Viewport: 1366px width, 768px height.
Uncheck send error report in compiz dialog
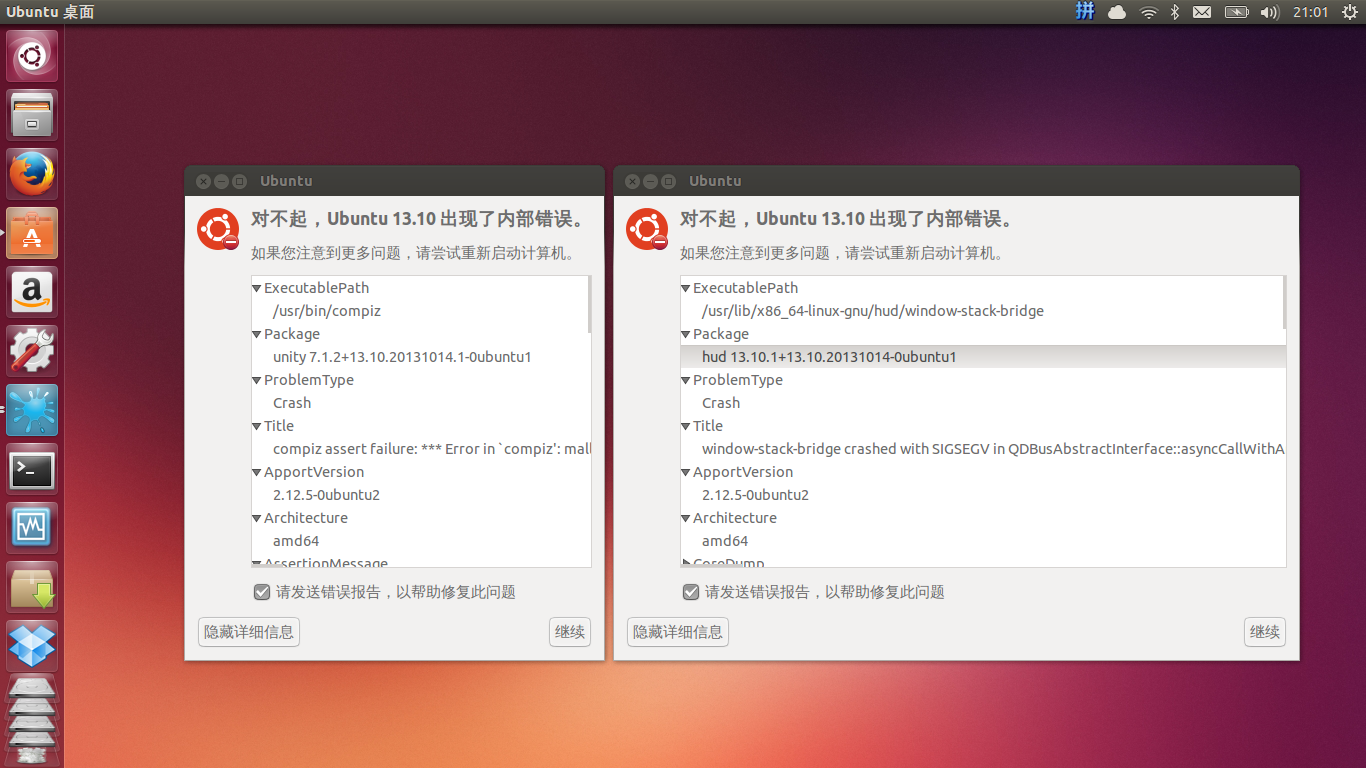pos(262,592)
